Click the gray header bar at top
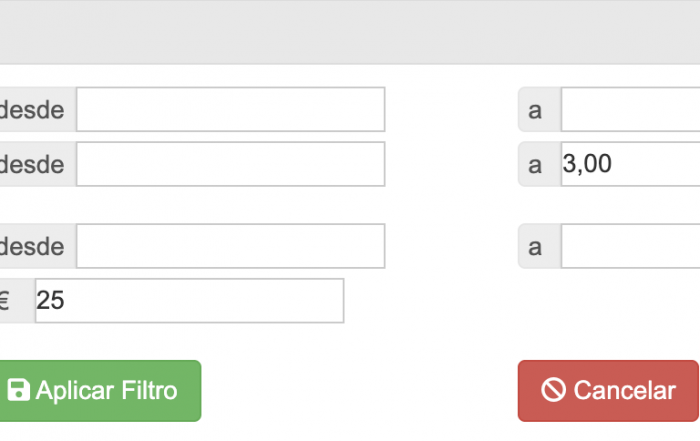This screenshot has width=700, height=441. [350, 32]
